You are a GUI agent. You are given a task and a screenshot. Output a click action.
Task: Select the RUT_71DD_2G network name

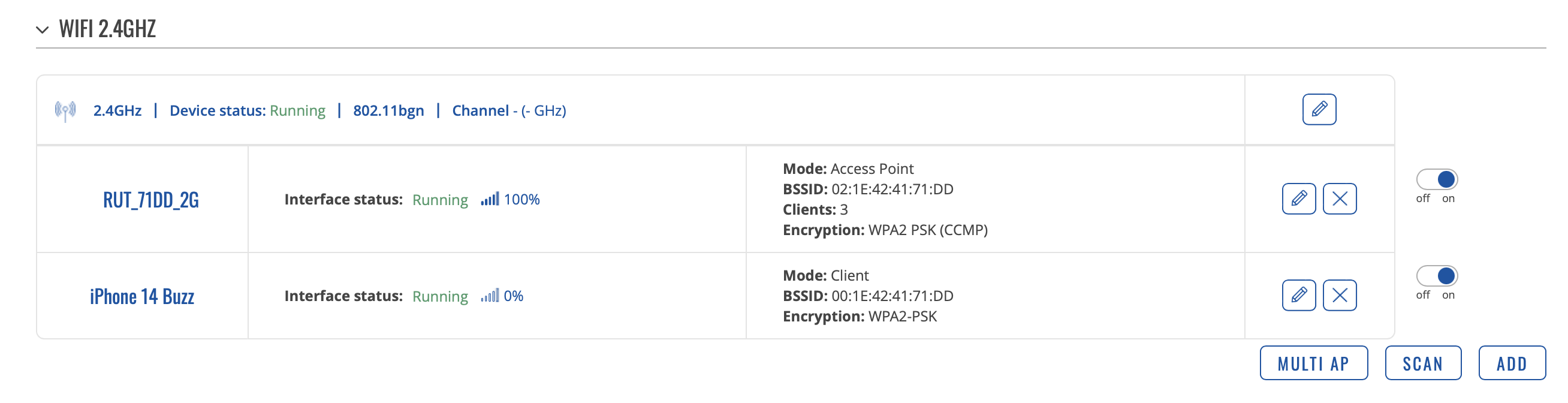151,200
